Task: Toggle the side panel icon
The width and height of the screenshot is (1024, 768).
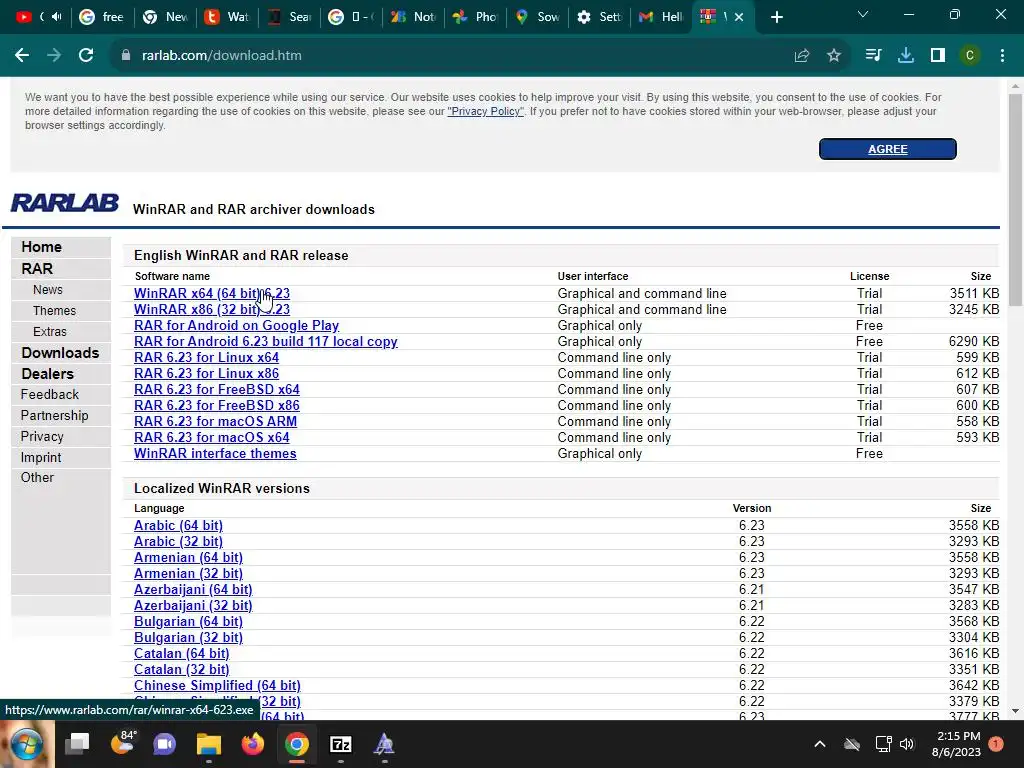Action: (x=938, y=56)
